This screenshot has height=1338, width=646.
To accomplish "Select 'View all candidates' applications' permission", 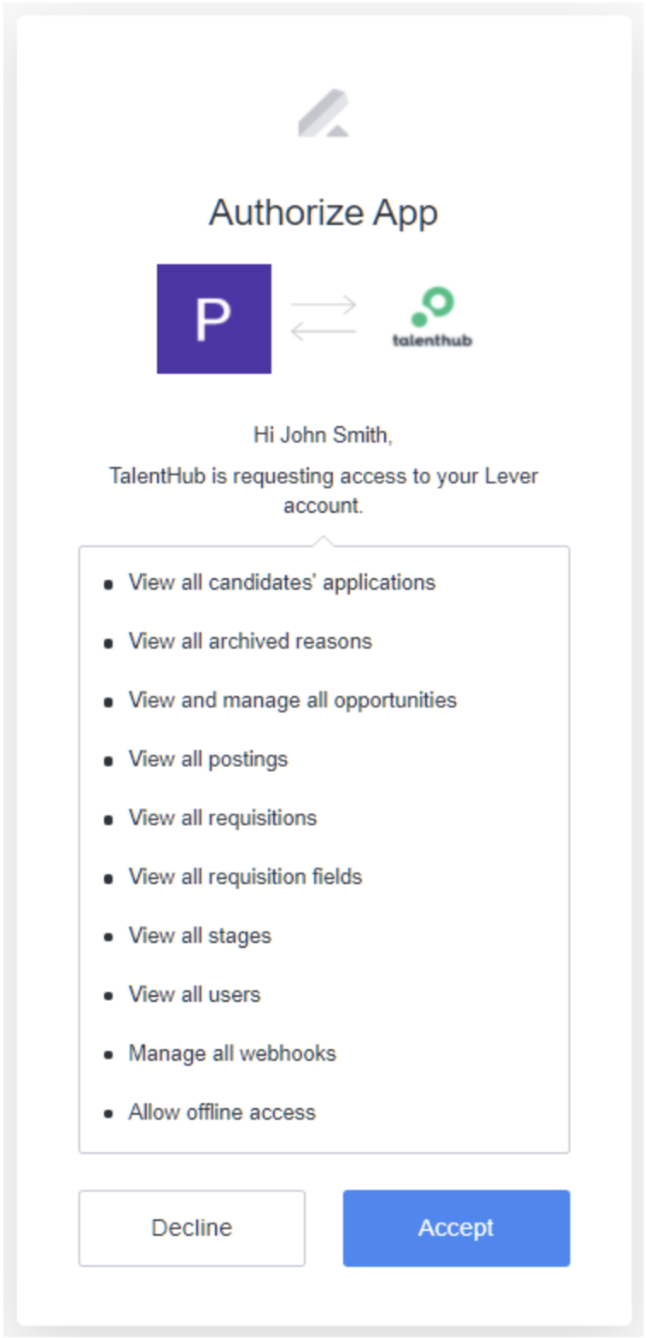I will pos(281,582).
